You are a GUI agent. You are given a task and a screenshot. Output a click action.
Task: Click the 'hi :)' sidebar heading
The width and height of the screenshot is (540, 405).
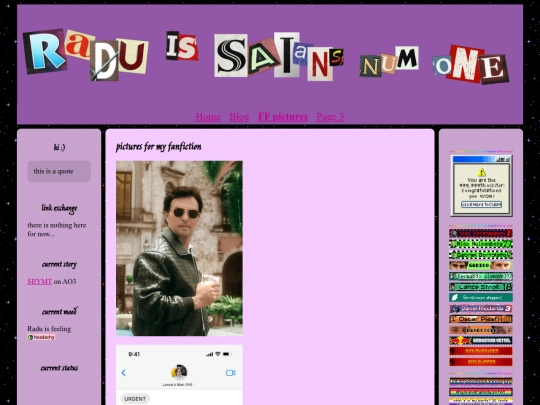(x=59, y=147)
